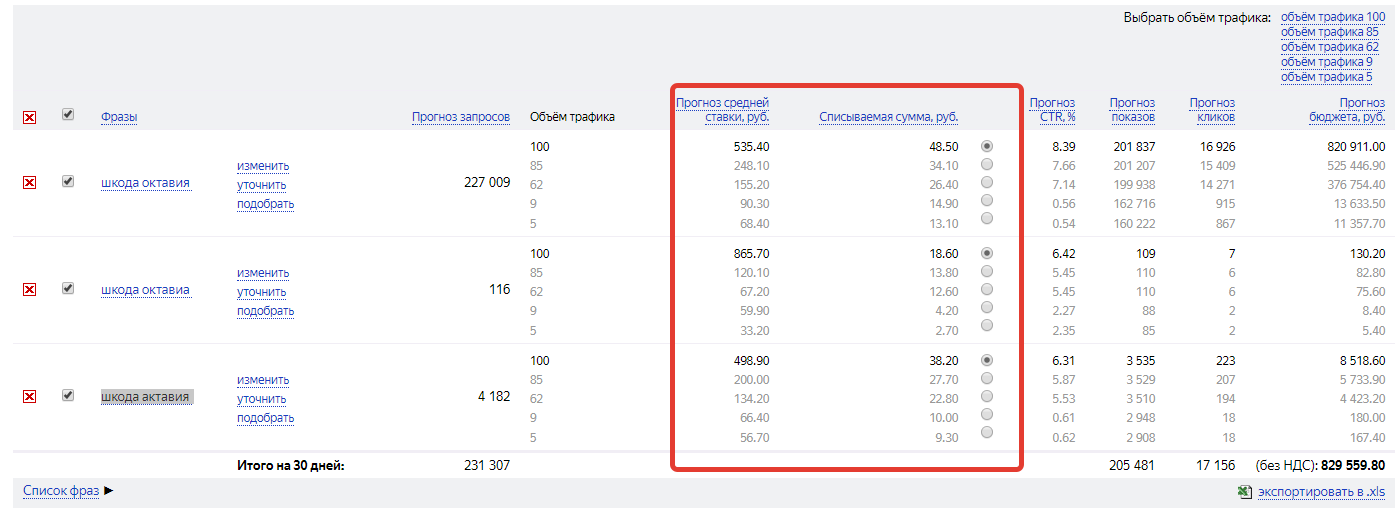Image resolution: width=1400 pixels, height=508 pixels.
Task: Uncheck the шкода октавия phrase checkbox
Action: (68, 181)
